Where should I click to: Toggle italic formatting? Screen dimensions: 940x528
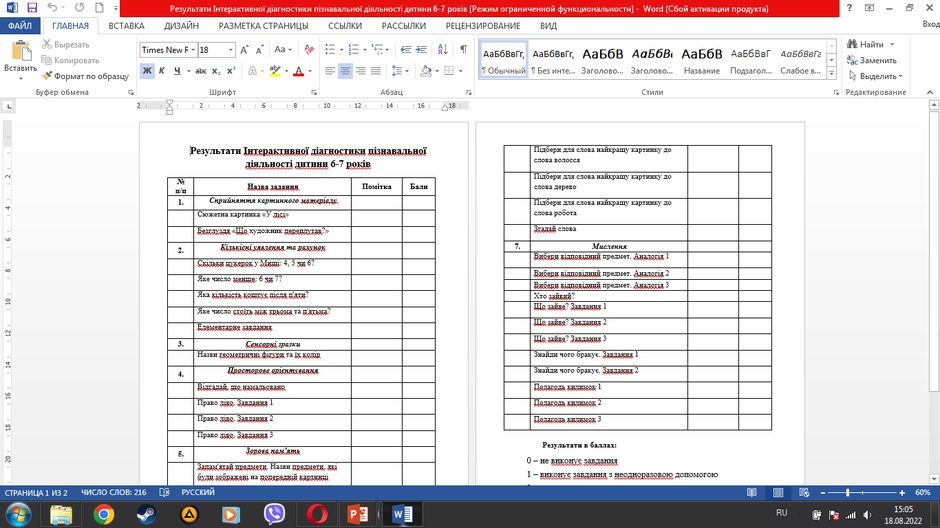coord(162,71)
